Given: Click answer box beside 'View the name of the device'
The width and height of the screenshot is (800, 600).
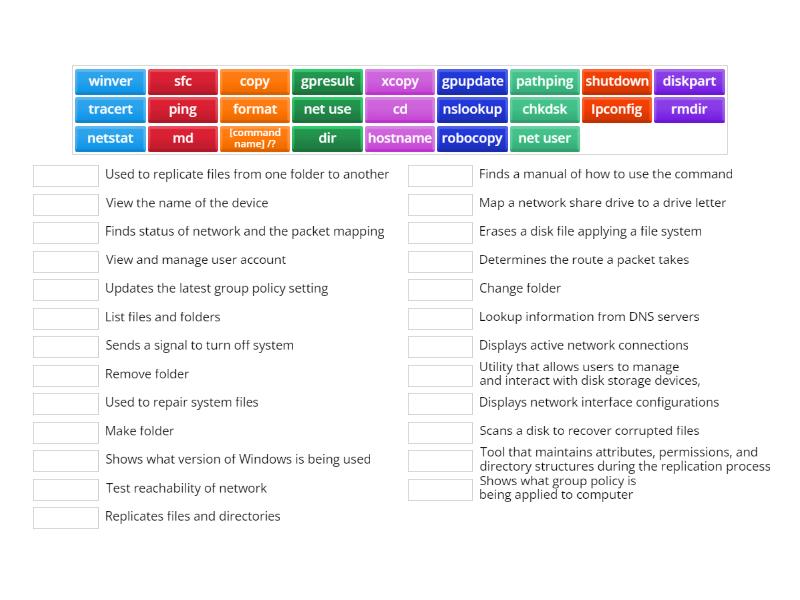Looking at the screenshot, I should coord(65,204).
